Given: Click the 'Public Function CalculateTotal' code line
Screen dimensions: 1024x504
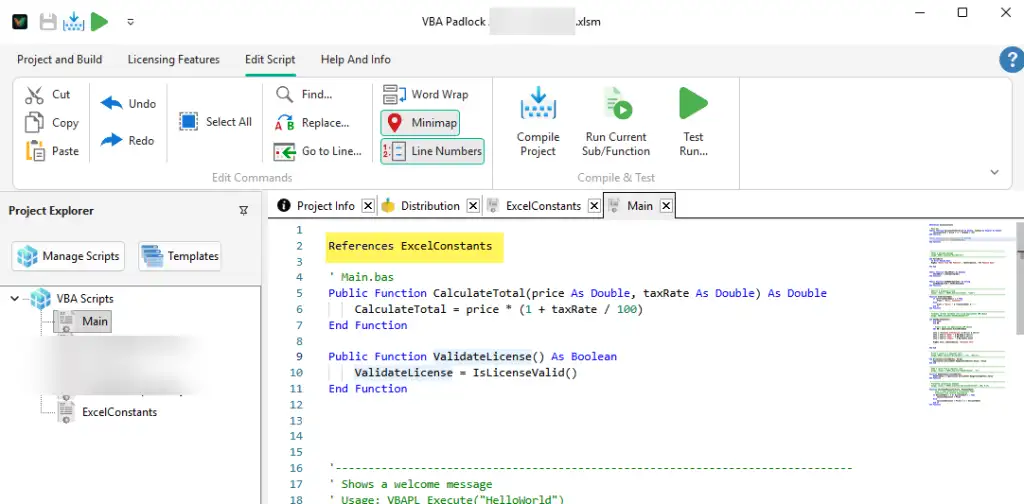Looking at the screenshot, I should point(577,293).
